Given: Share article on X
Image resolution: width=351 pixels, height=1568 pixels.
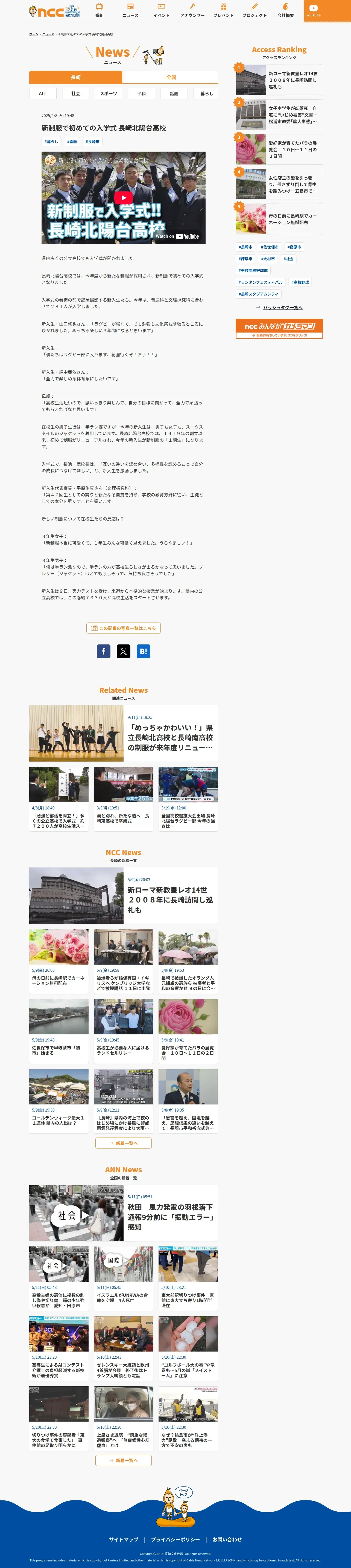Looking at the screenshot, I should [x=124, y=651].
